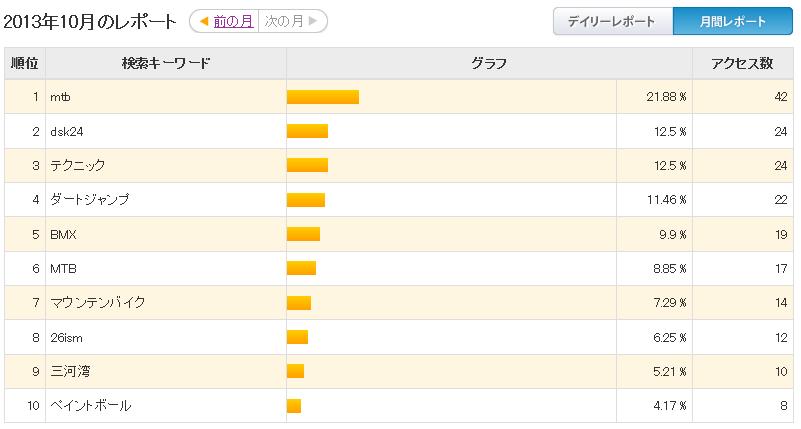The height and width of the screenshot is (429, 801).
Task: Click the 三河湾 keyword
Action: [x=70, y=371]
